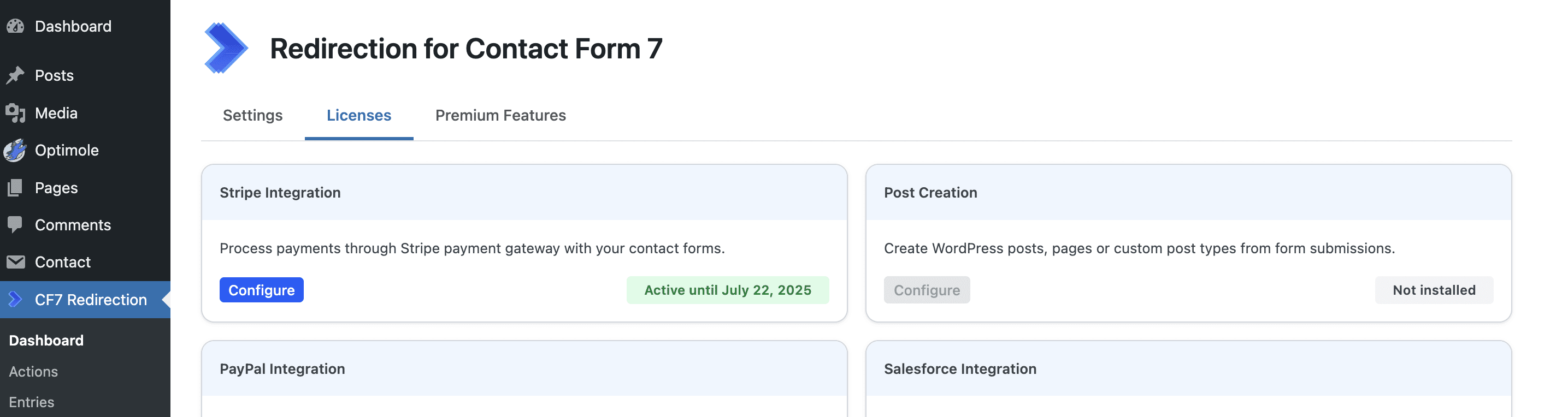Click the disabled Configure button for Post Creation
The image size is (1568, 417).
point(927,290)
